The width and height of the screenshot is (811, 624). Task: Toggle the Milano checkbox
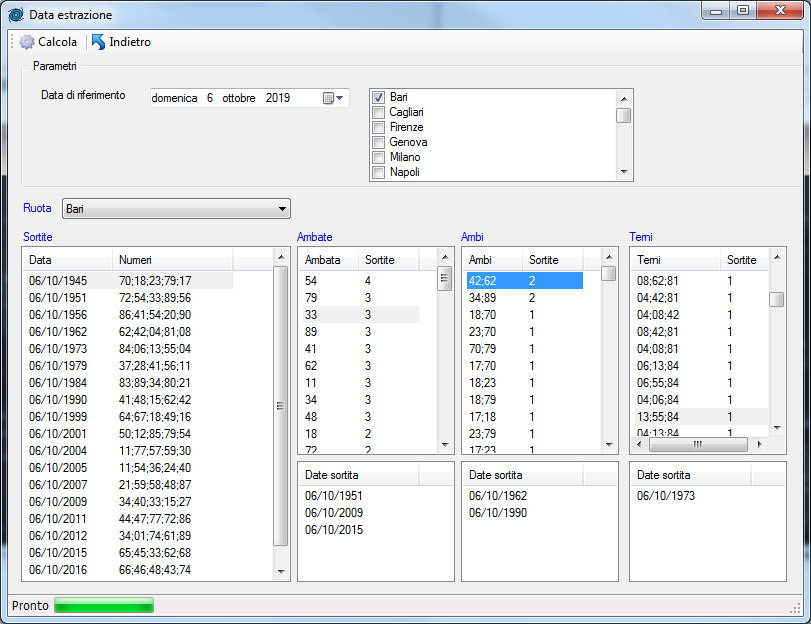pos(379,157)
